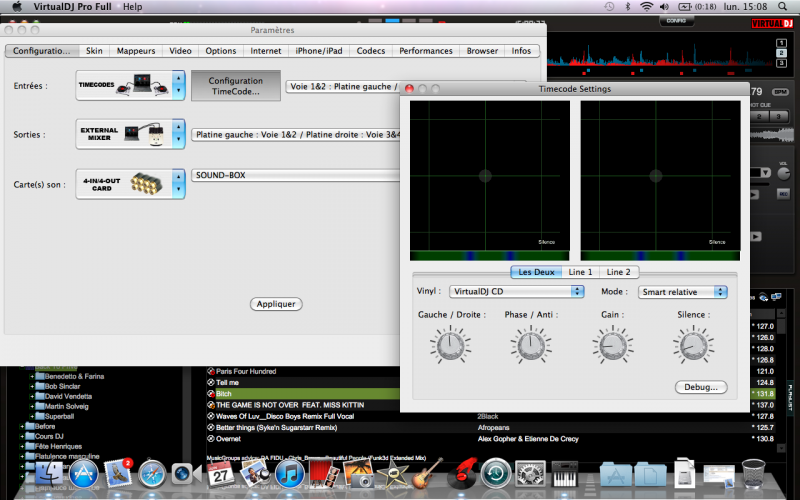Click the volume speaker menu bar icon
The image size is (800, 500).
pos(664,7)
